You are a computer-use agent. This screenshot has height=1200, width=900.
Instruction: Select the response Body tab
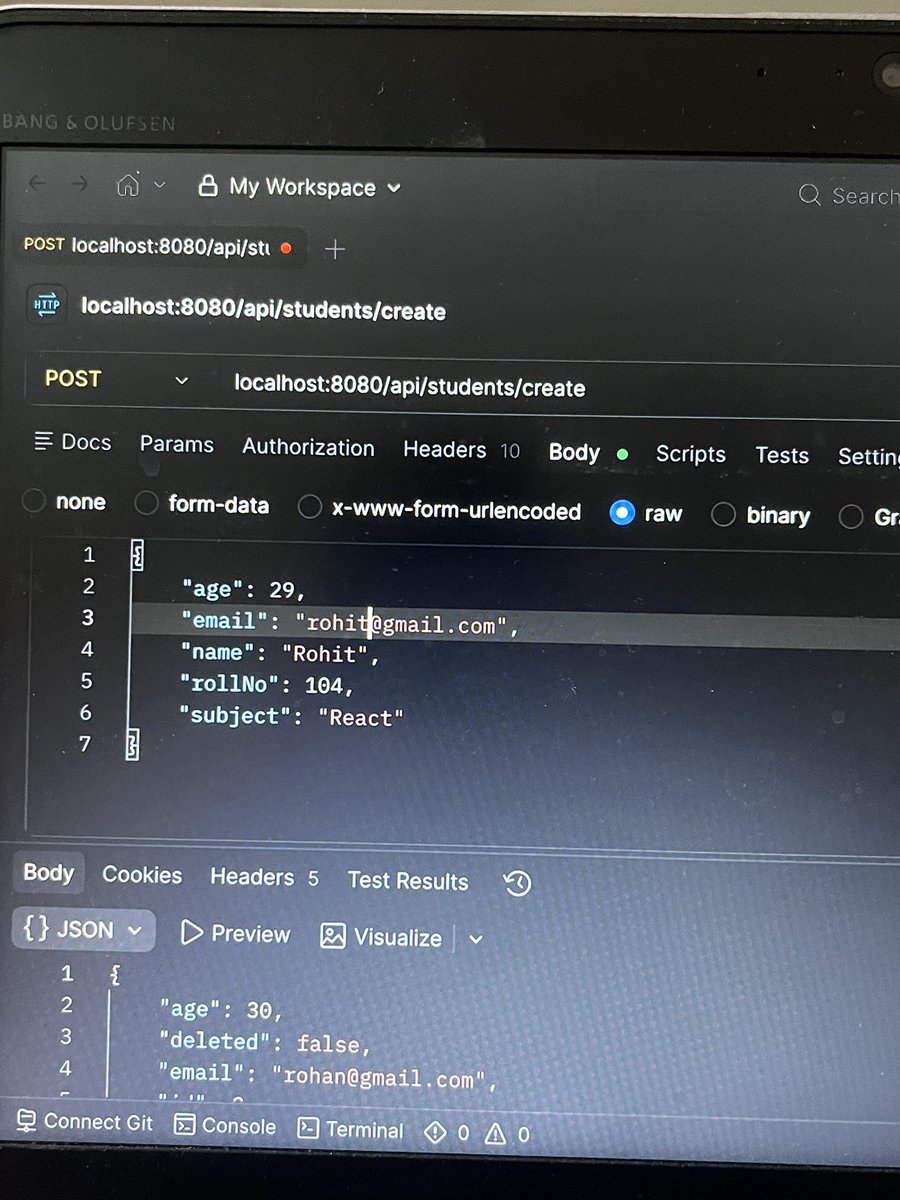tap(49, 873)
